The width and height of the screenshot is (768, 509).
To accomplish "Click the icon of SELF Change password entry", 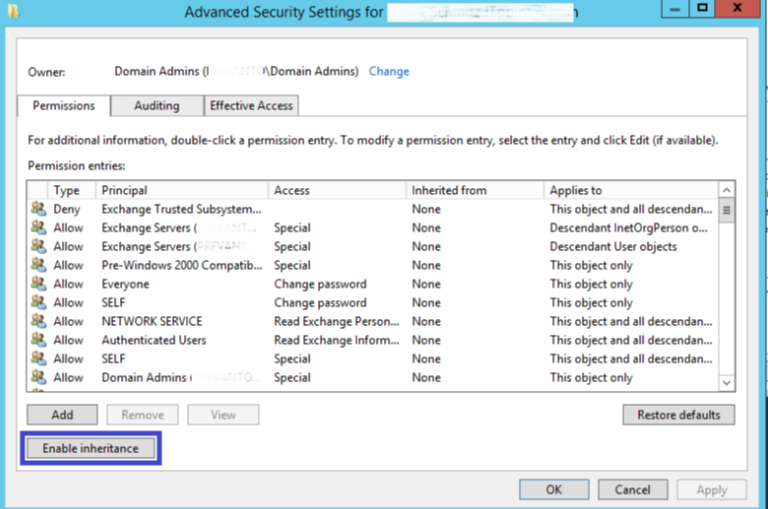I will pyautogui.click(x=38, y=302).
